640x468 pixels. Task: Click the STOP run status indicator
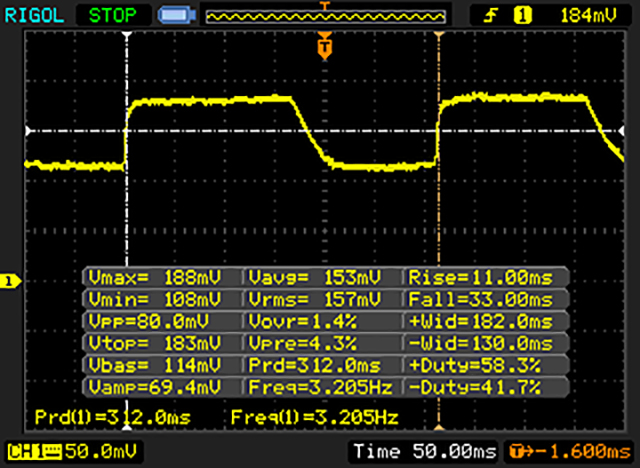tap(113, 16)
